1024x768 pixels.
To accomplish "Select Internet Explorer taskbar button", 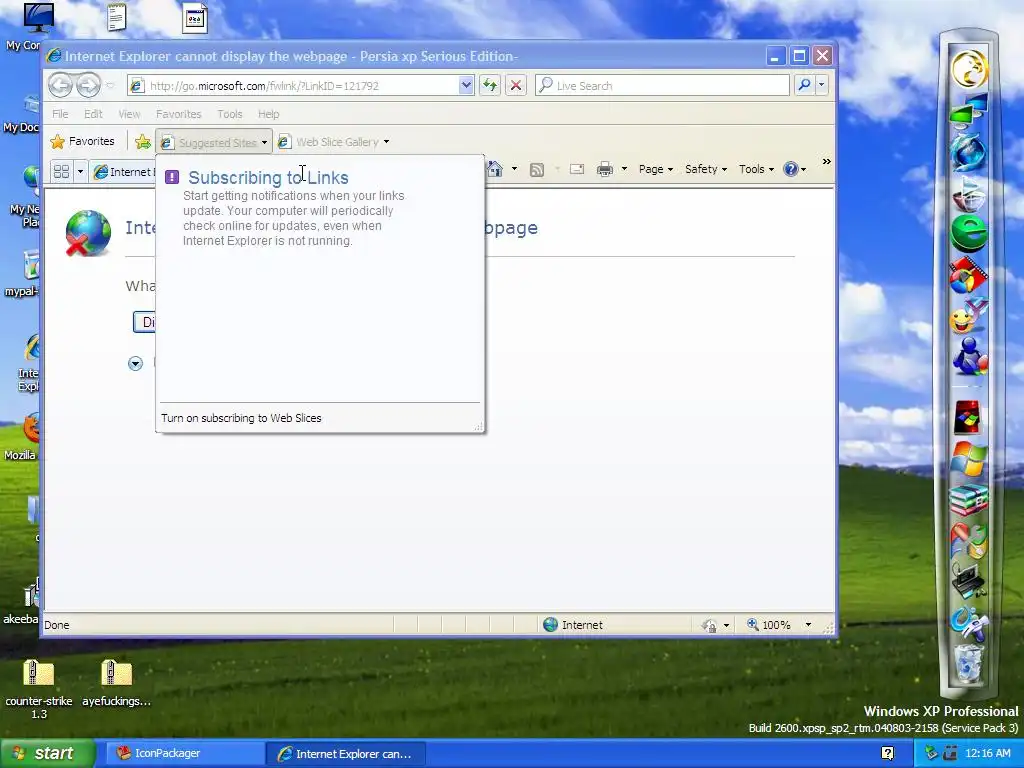I will 346,754.
